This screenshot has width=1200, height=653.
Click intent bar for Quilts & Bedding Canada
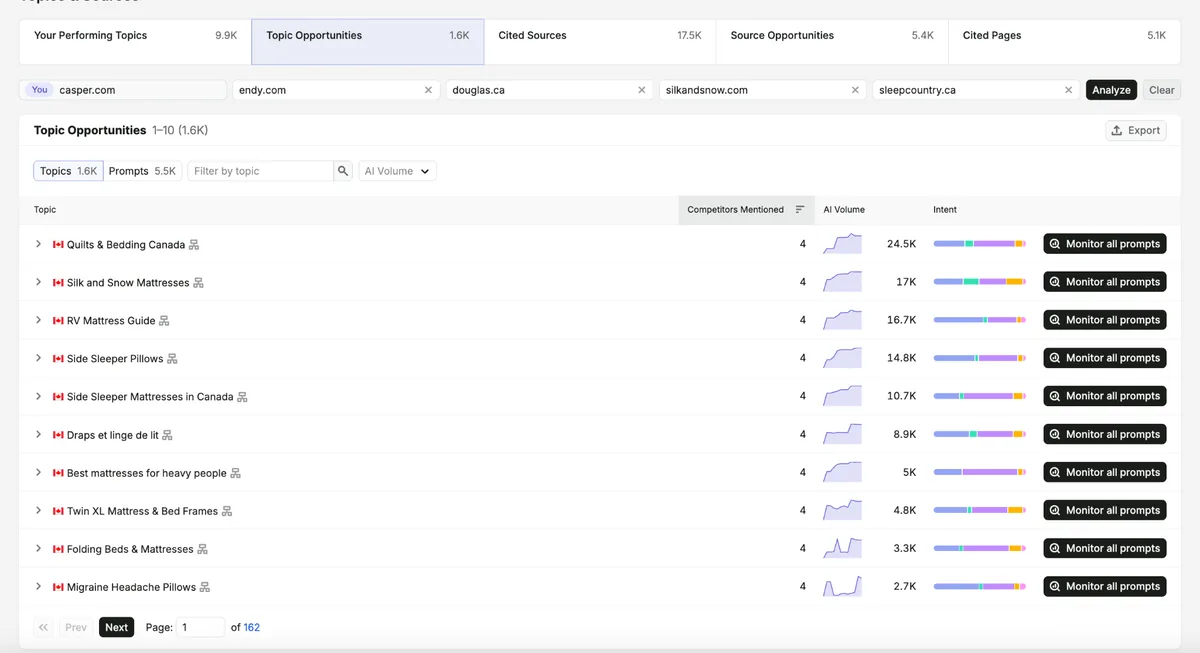point(980,244)
